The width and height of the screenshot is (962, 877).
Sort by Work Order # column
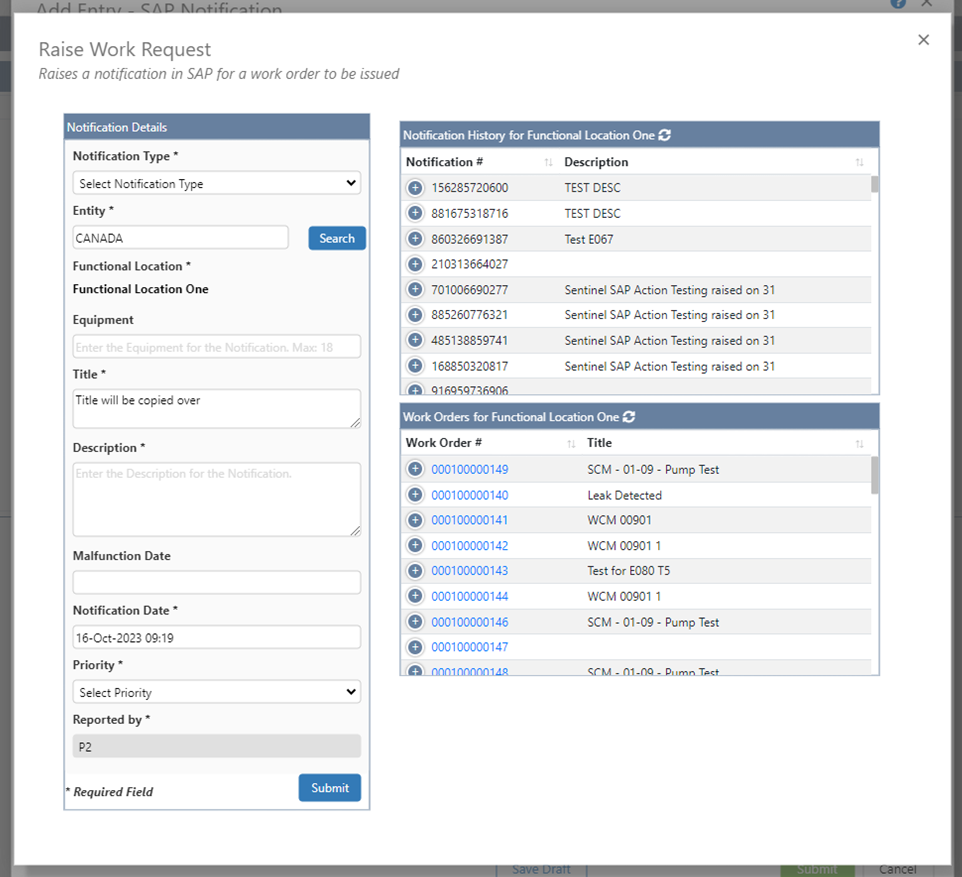tap(571, 443)
